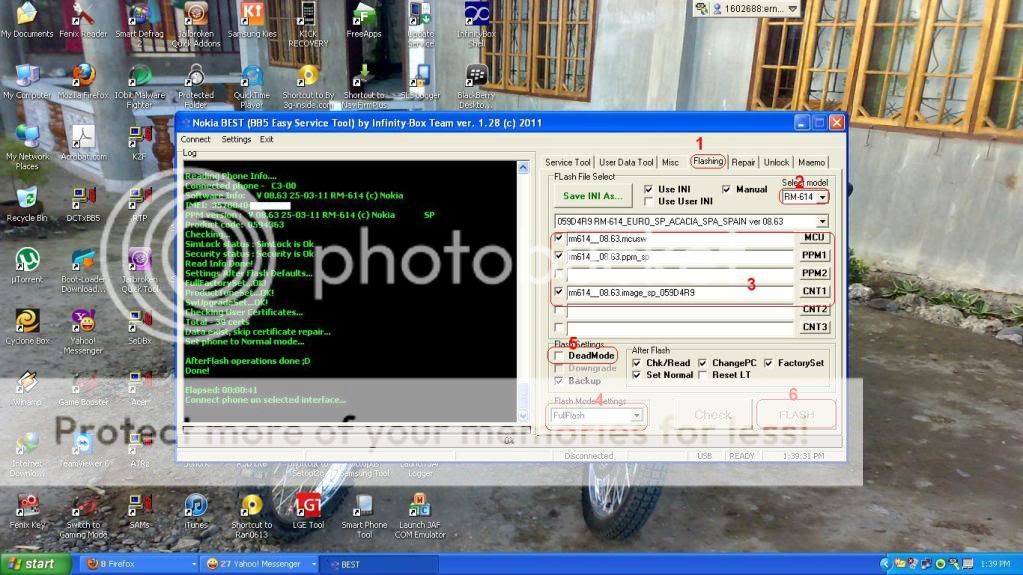Switch to the Repair tab
1023x575 pixels.
743,162
